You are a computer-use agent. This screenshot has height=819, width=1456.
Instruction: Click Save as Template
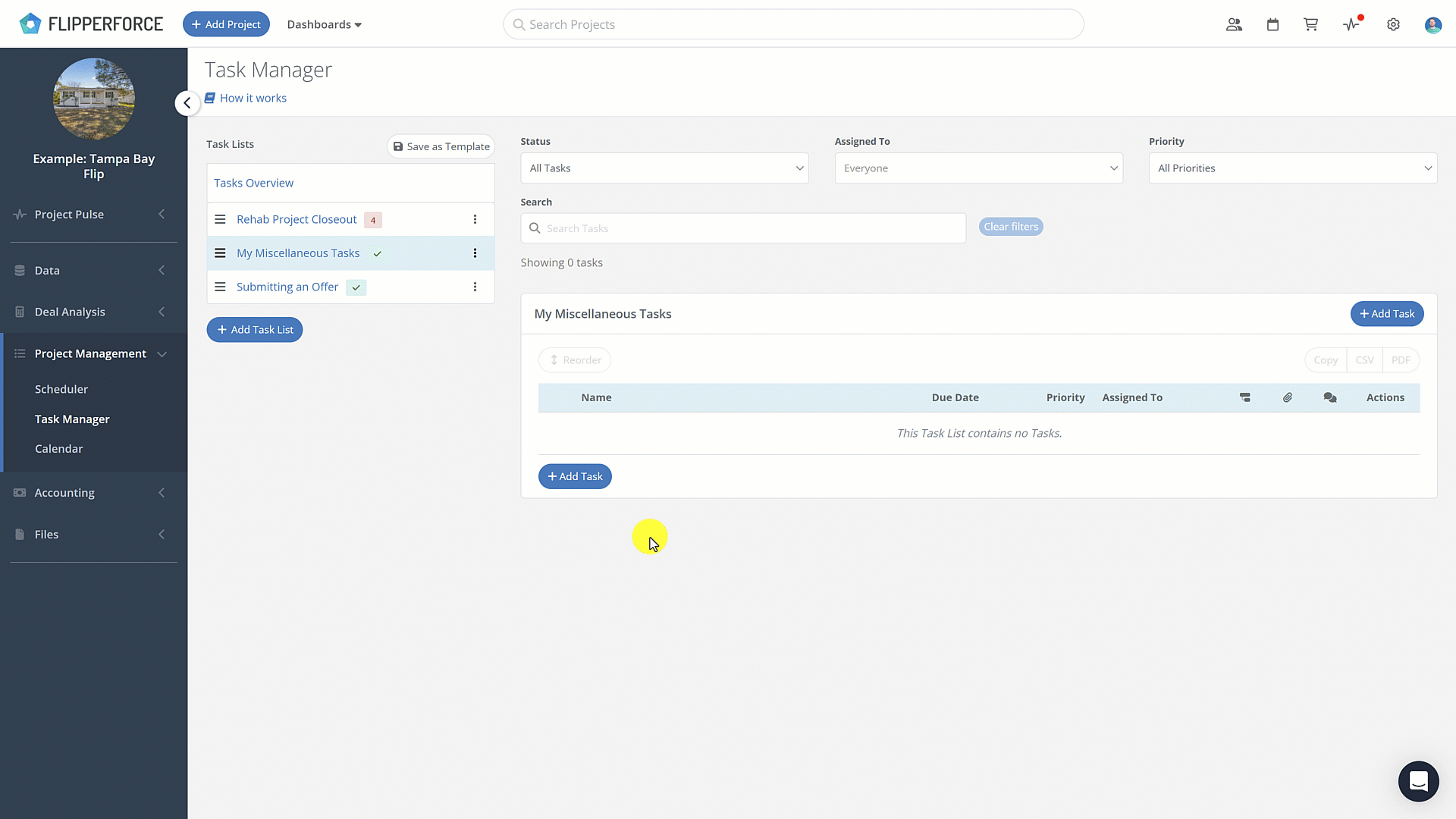pos(441,146)
